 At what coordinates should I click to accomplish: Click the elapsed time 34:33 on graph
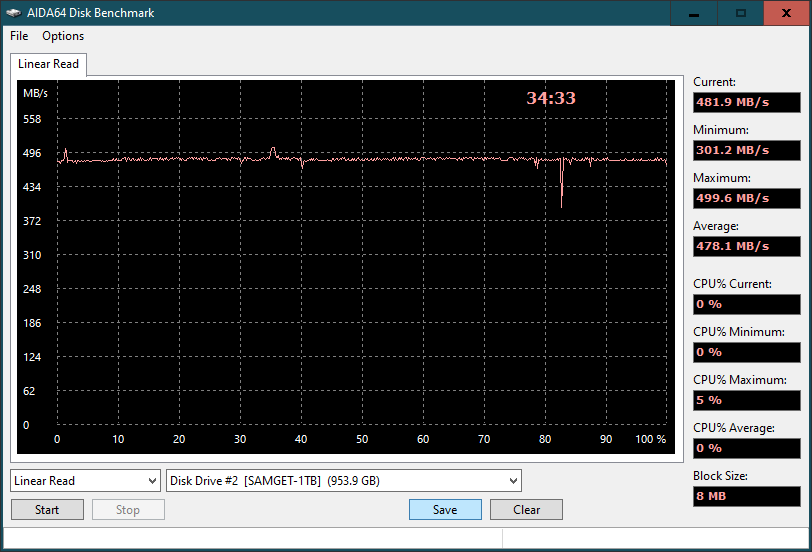click(551, 98)
